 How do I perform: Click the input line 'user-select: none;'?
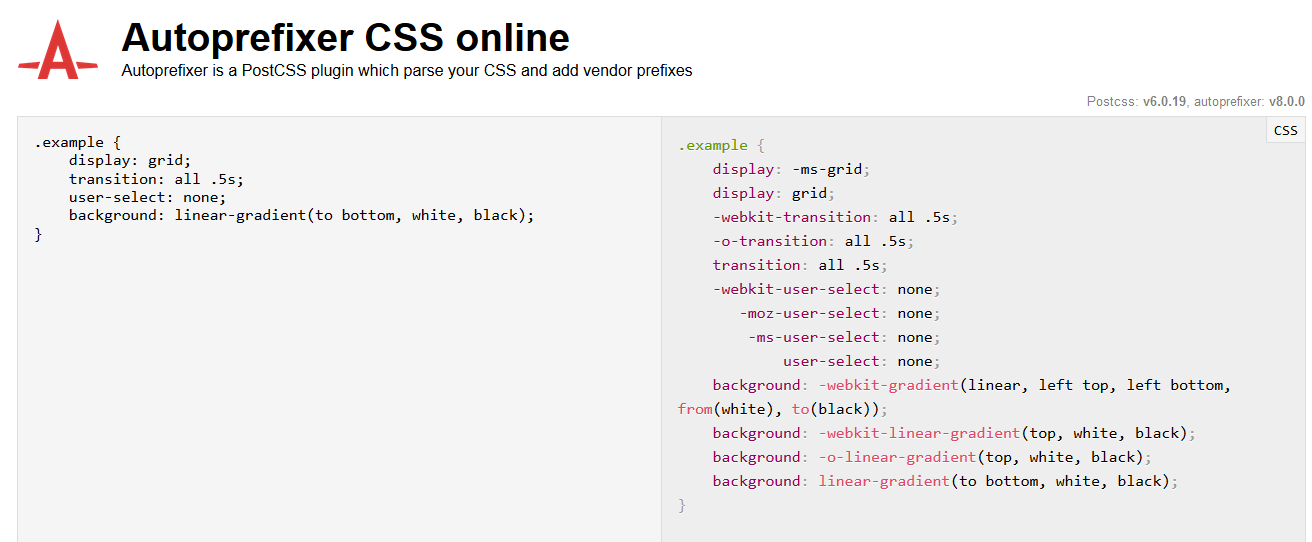pyautogui.click(x=148, y=197)
